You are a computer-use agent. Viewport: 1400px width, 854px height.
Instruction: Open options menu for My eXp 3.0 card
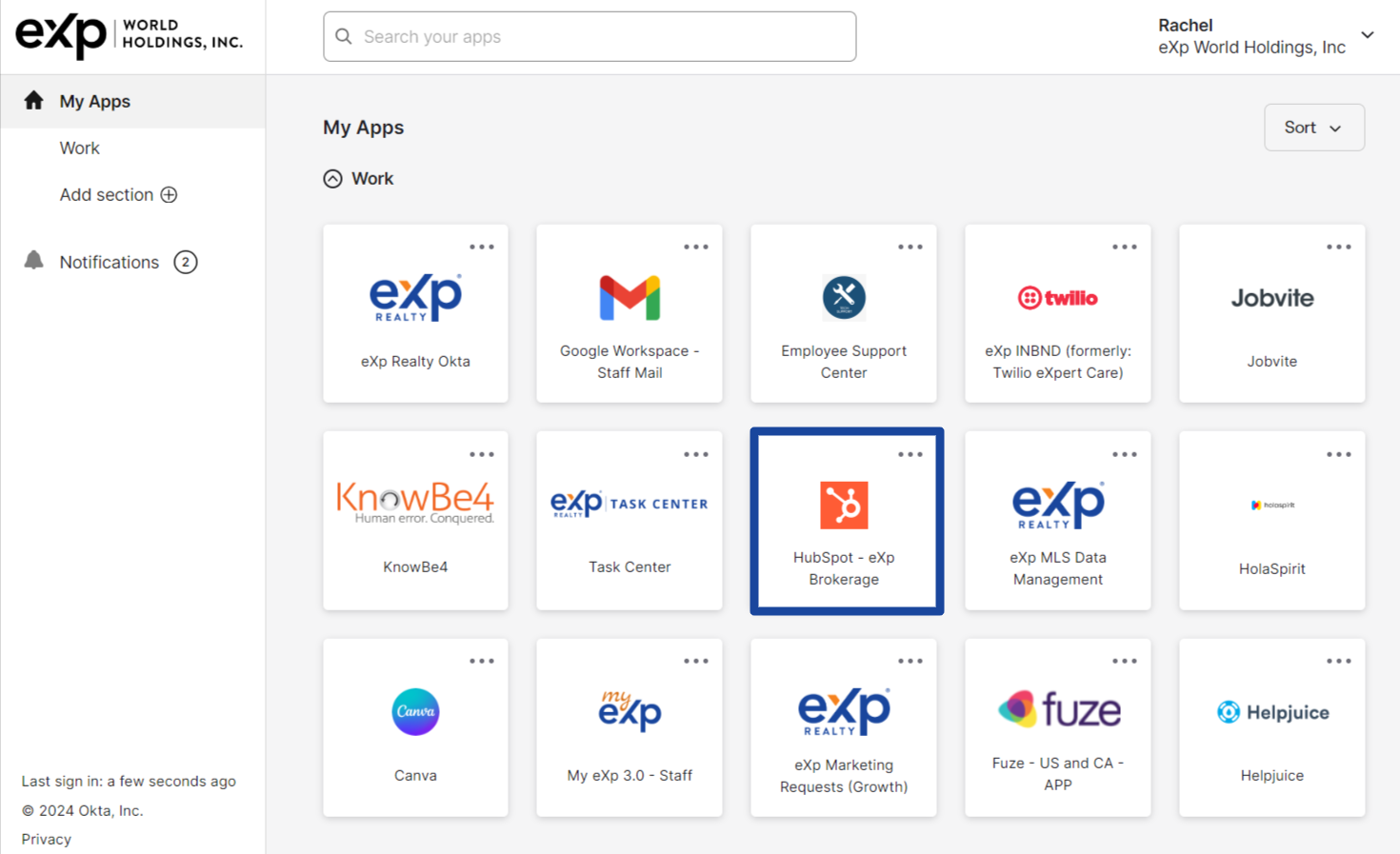[696, 661]
